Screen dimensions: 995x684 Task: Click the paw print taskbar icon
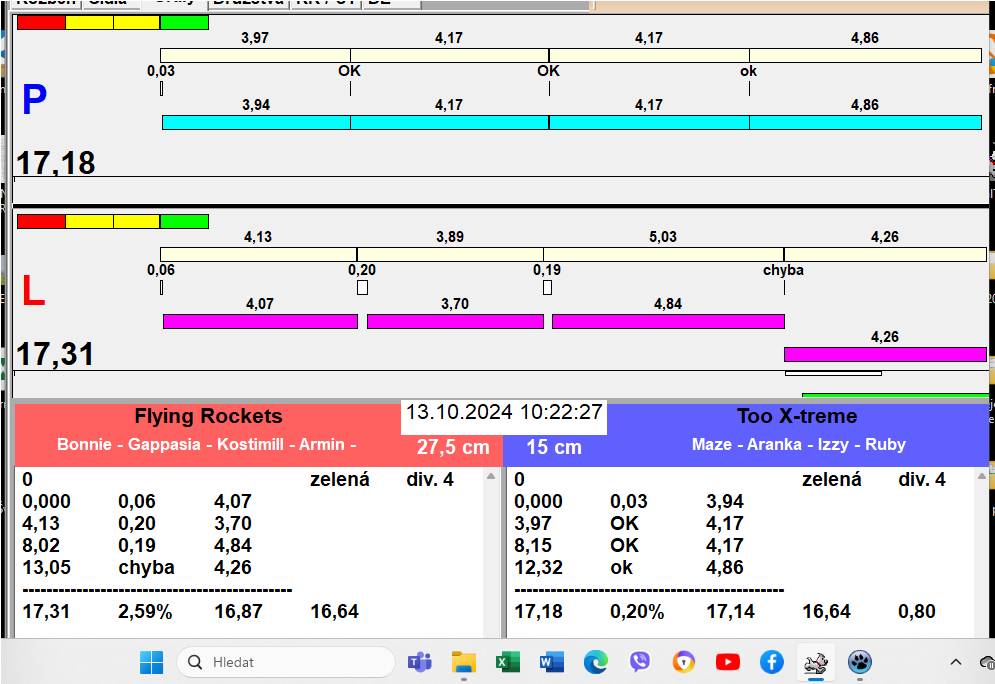[860, 662]
